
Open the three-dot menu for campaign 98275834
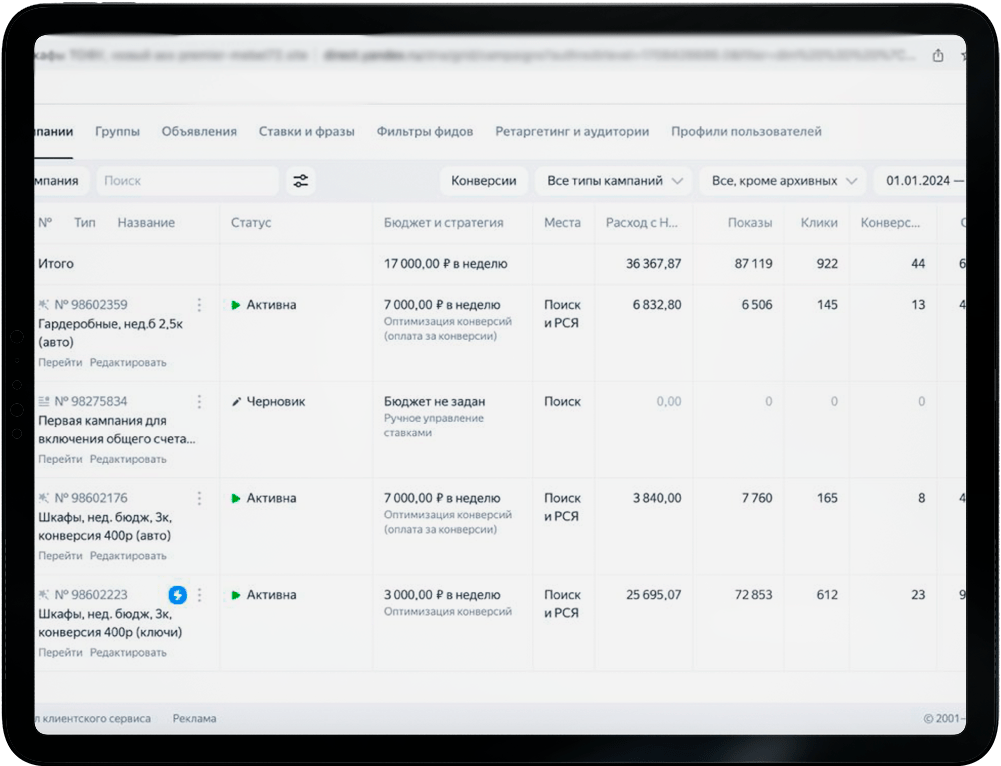pos(199,402)
